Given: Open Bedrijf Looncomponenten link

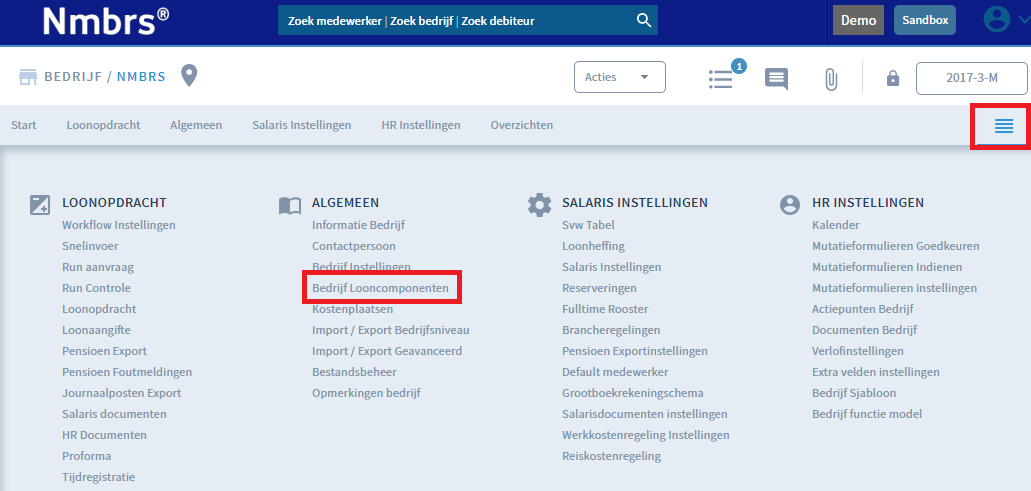Looking at the screenshot, I should (x=380, y=288).
